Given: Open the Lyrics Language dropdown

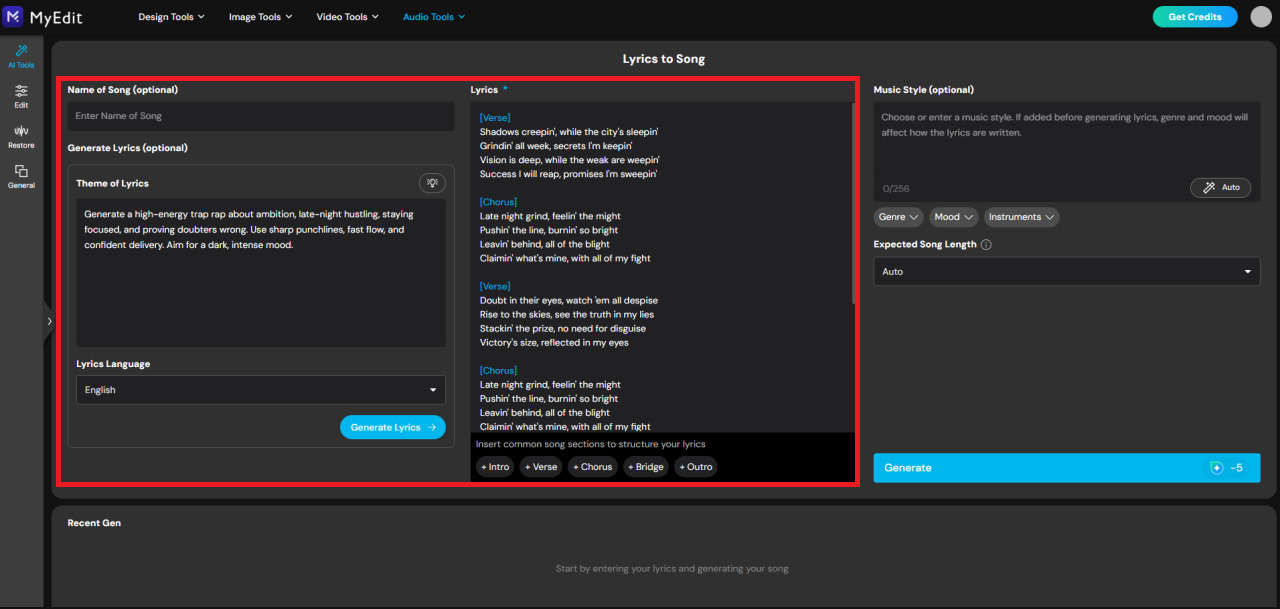Looking at the screenshot, I should 260,389.
